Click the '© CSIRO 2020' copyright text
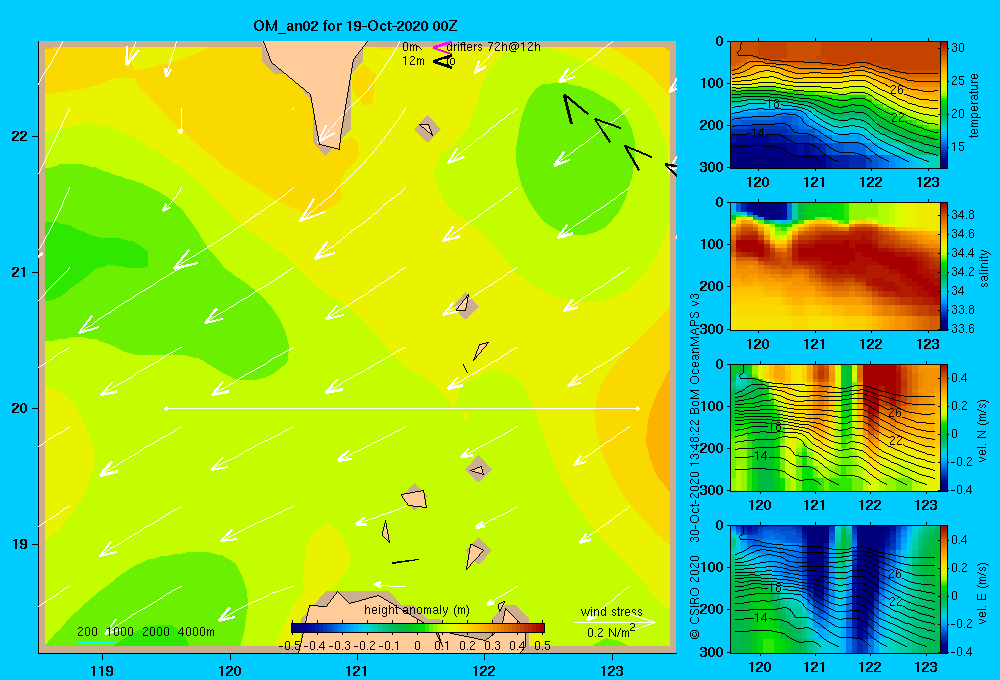The width and height of the screenshot is (1000, 680). click(x=695, y=595)
